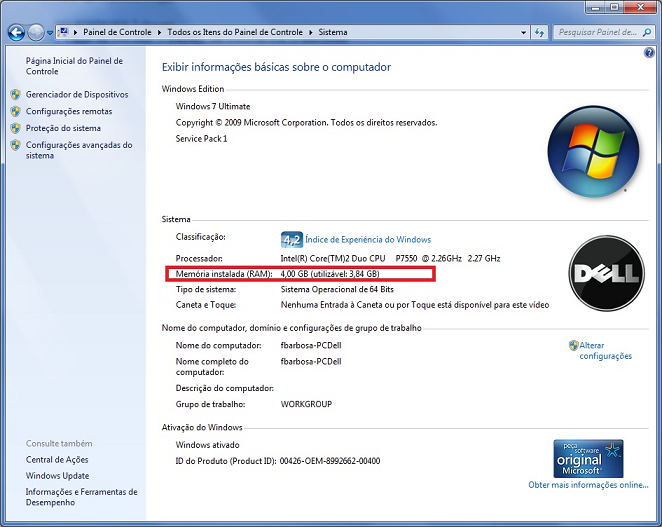Click the Control Panel icon in address bar
This screenshot has width=662, height=527.
(x=64, y=32)
